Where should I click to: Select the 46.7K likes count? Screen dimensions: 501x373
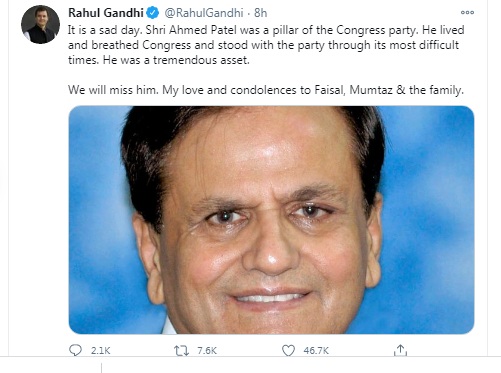click(316, 351)
